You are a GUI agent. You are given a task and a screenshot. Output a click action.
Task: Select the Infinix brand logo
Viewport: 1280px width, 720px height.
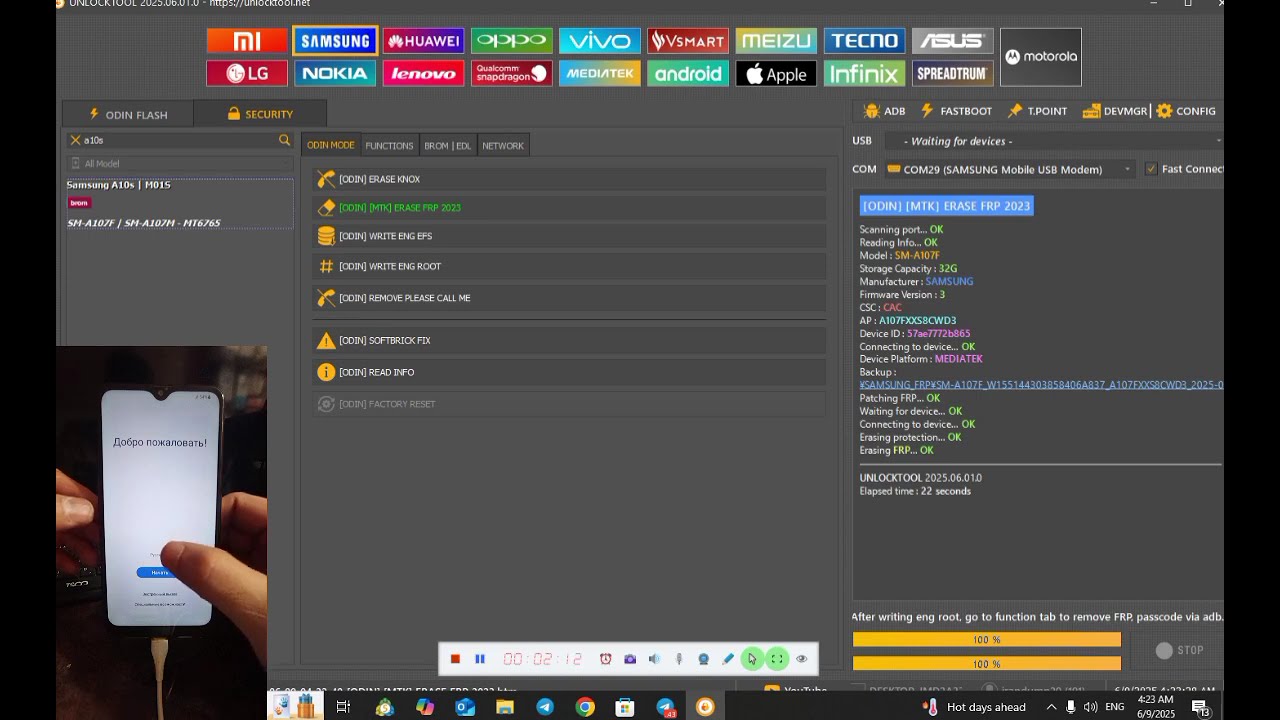(x=864, y=73)
